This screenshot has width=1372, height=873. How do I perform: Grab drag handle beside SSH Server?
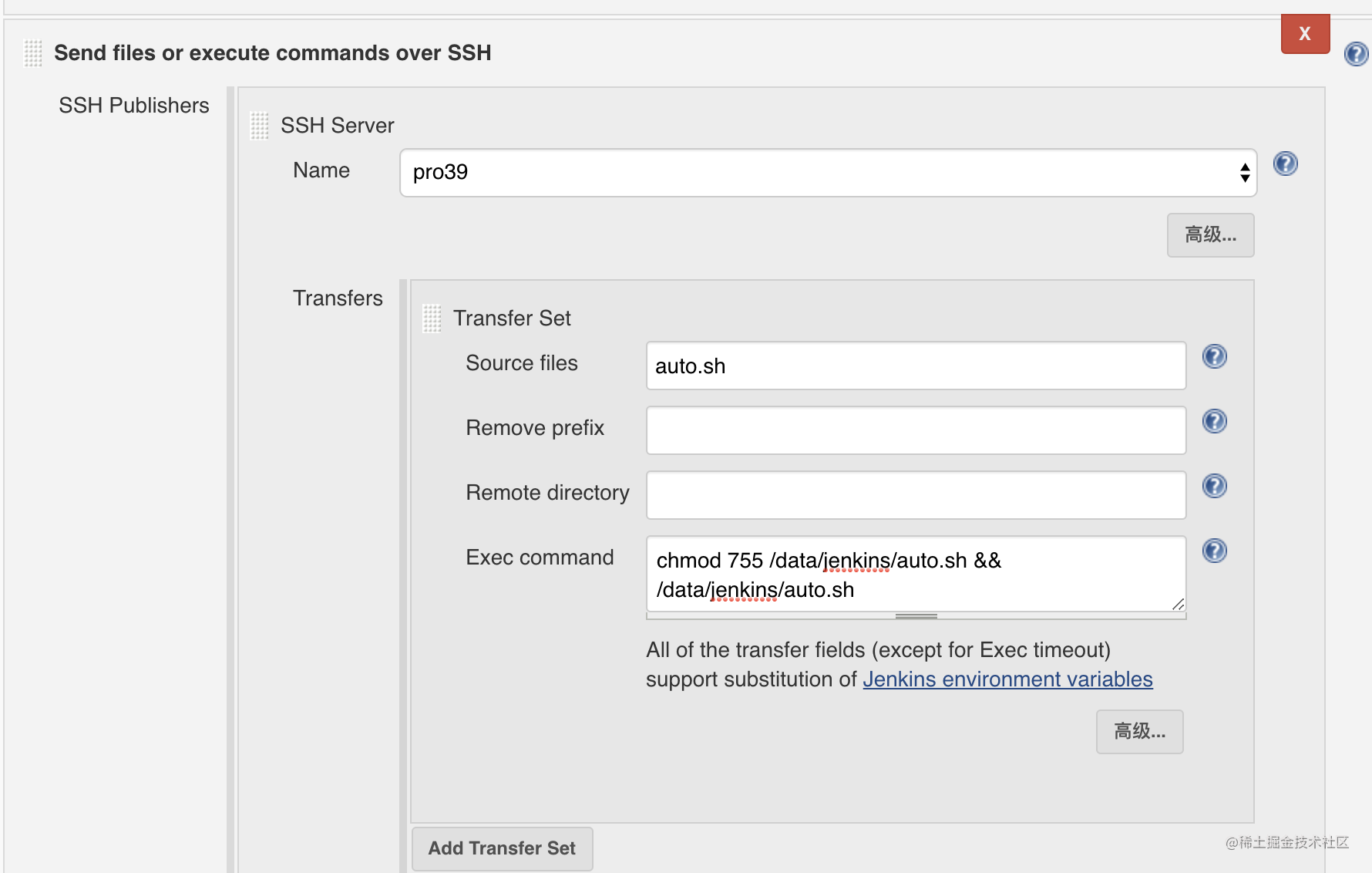click(260, 126)
